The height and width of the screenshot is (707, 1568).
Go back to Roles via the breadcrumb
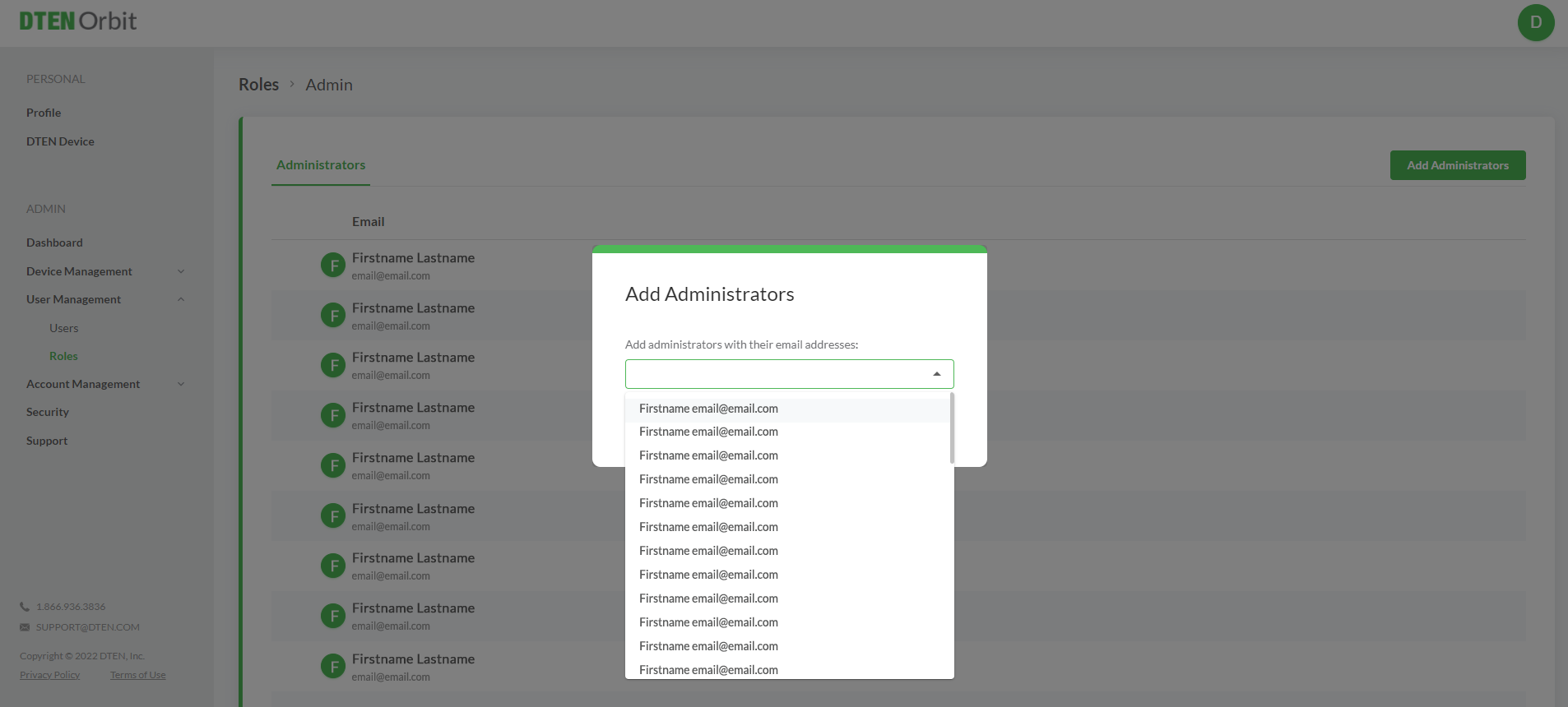click(x=258, y=85)
